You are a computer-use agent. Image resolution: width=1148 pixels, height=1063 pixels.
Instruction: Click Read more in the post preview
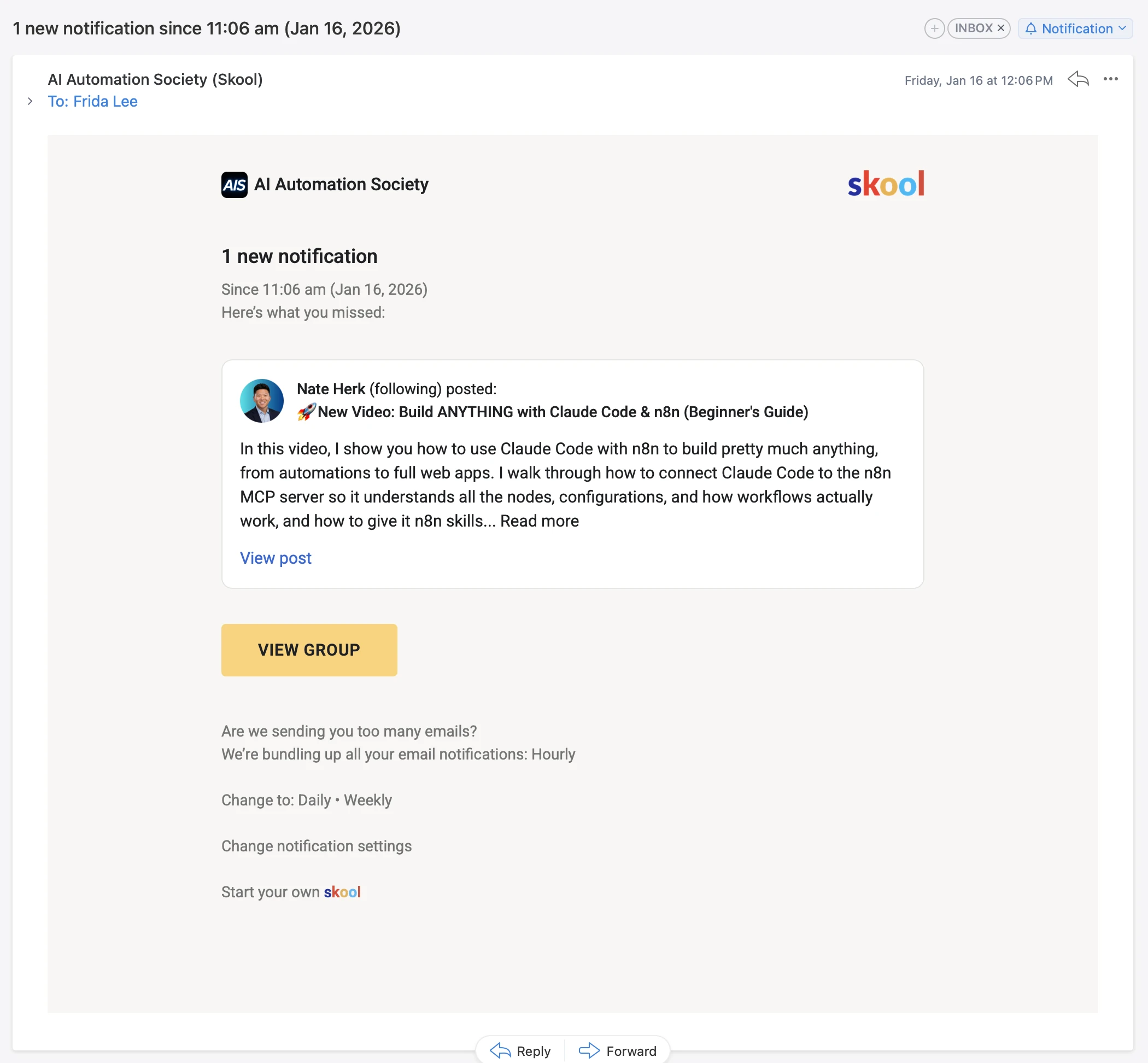click(x=540, y=521)
